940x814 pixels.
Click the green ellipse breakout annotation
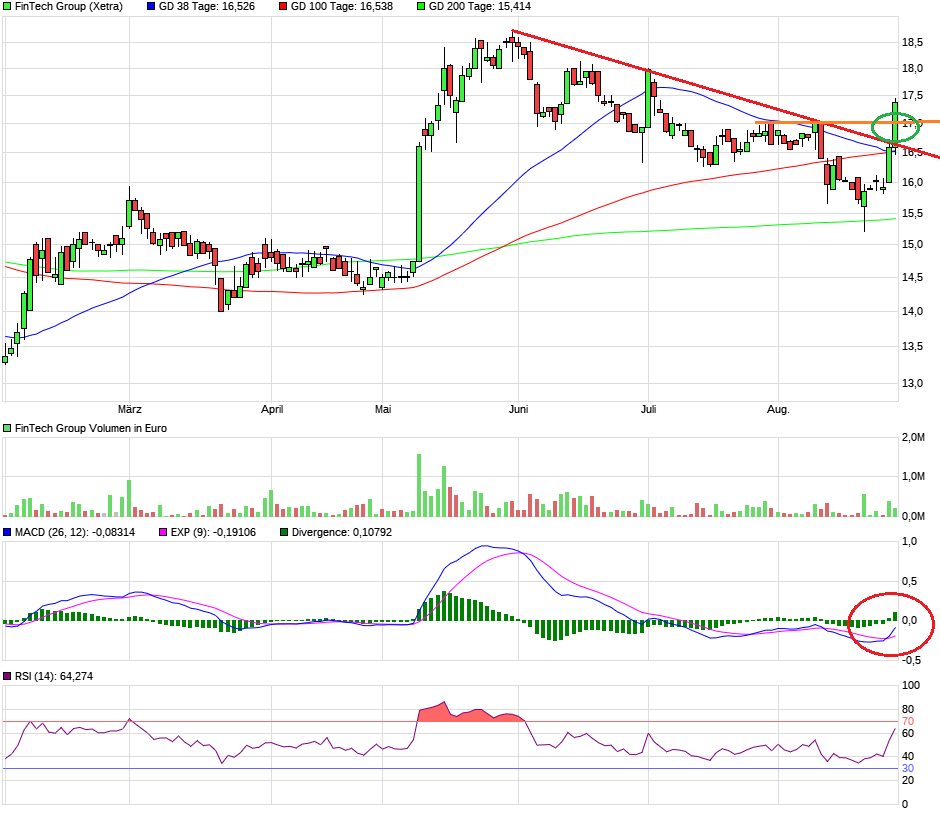896,127
